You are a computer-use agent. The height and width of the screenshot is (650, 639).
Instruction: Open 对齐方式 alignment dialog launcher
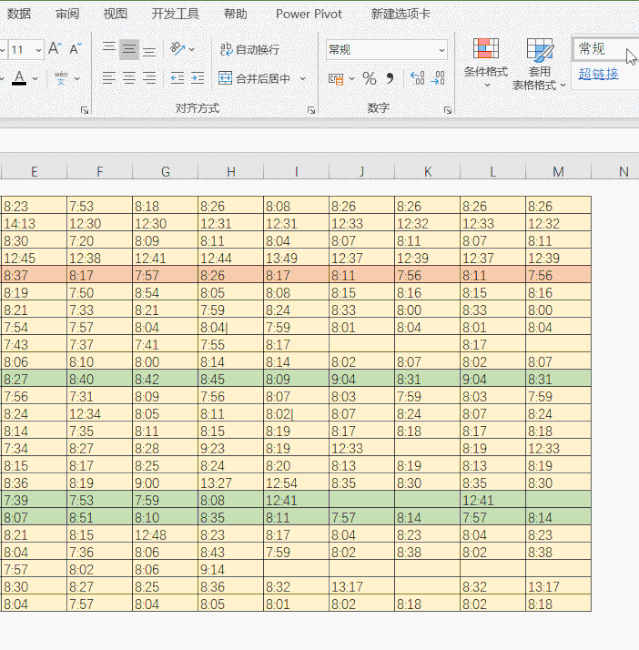(x=311, y=109)
